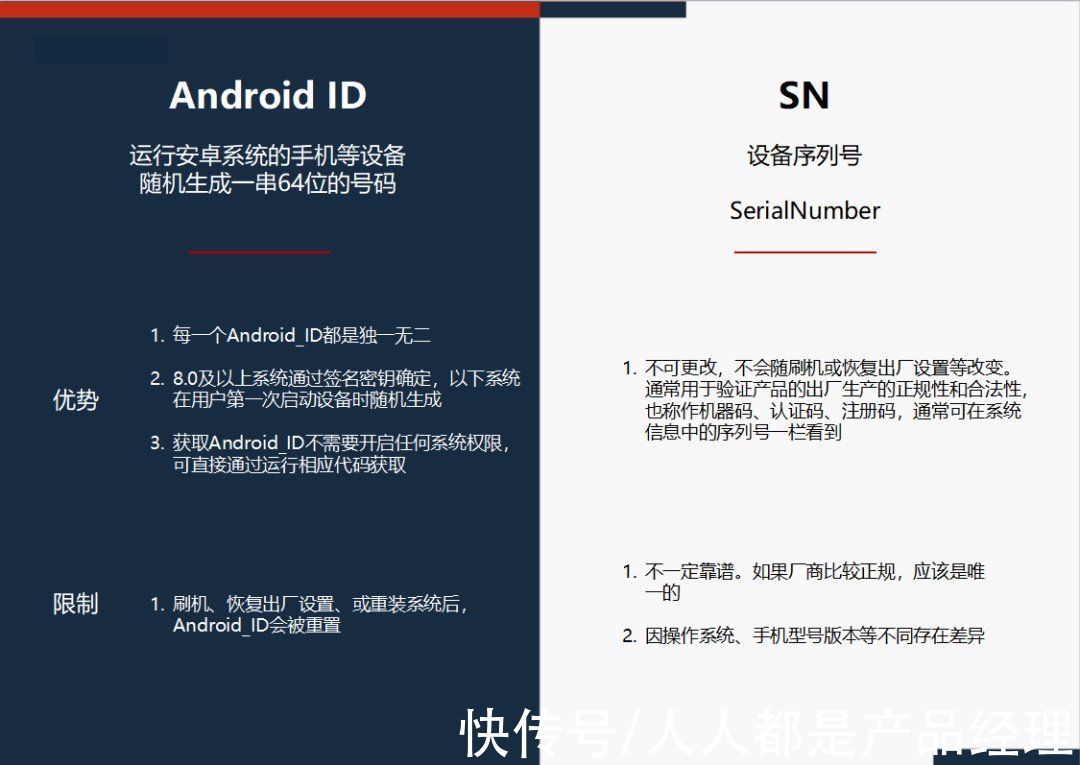Click the '设备序列号' subtitle
Image resolution: width=1080 pixels, height=765 pixels.
pyautogui.click(x=804, y=155)
